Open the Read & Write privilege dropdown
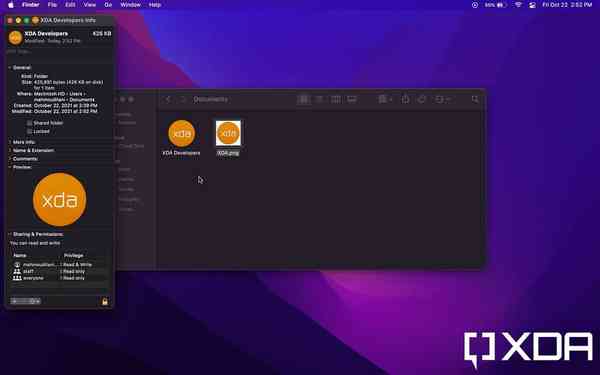Image resolution: width=600 pixels, height=375 pixels. tap(77, 264)
